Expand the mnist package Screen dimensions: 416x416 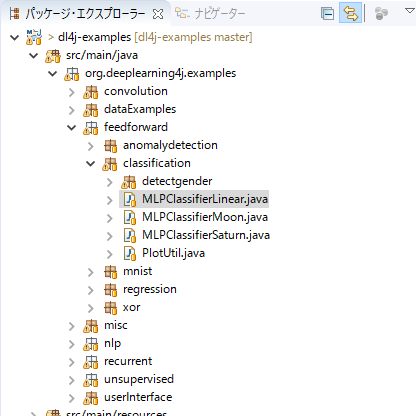pos(91,272)
